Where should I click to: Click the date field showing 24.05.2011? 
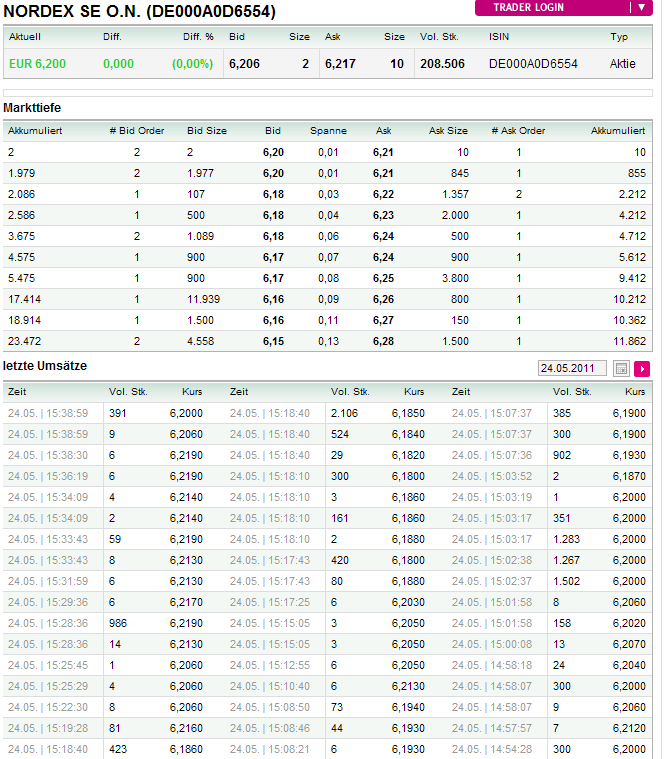572,369
